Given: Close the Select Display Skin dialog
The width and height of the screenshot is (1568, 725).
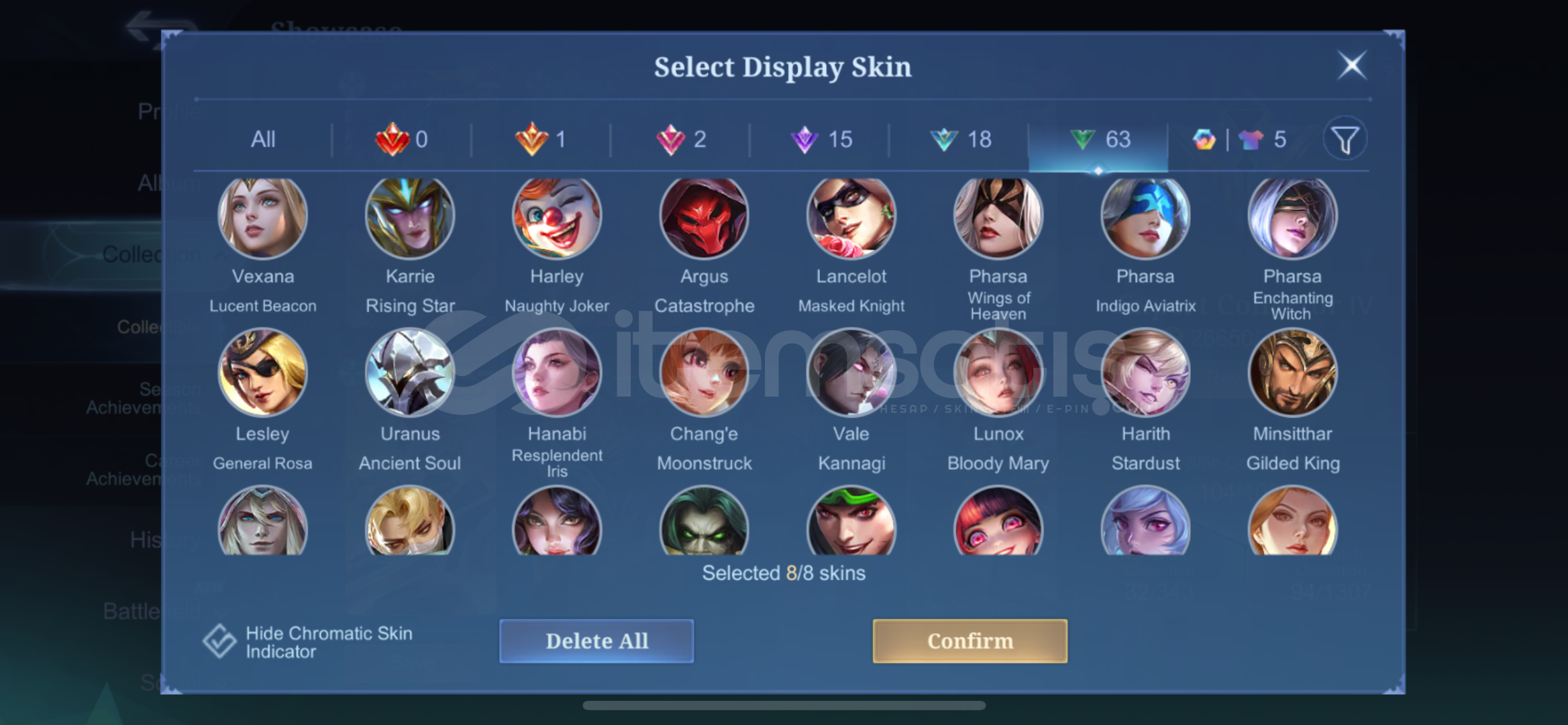Looking at the screenshot, I should [1351, 66].
